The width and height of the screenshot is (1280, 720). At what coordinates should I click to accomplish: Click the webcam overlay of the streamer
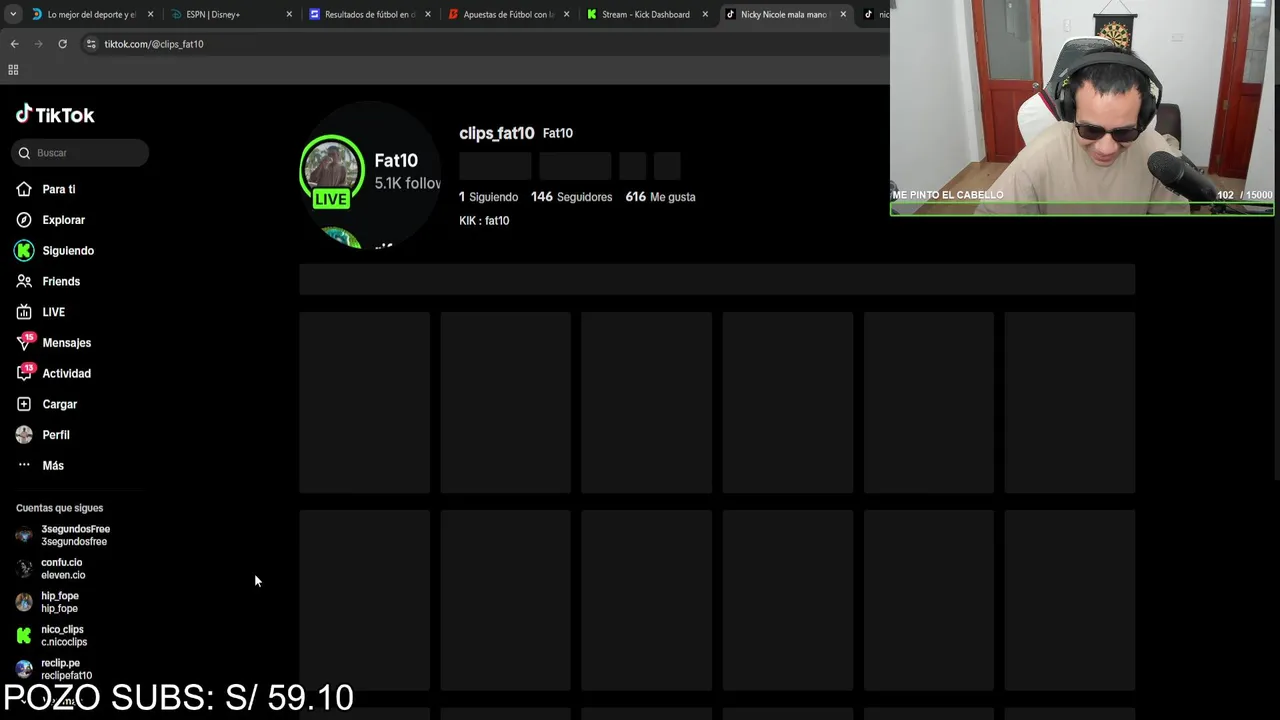coord(1082,108)
